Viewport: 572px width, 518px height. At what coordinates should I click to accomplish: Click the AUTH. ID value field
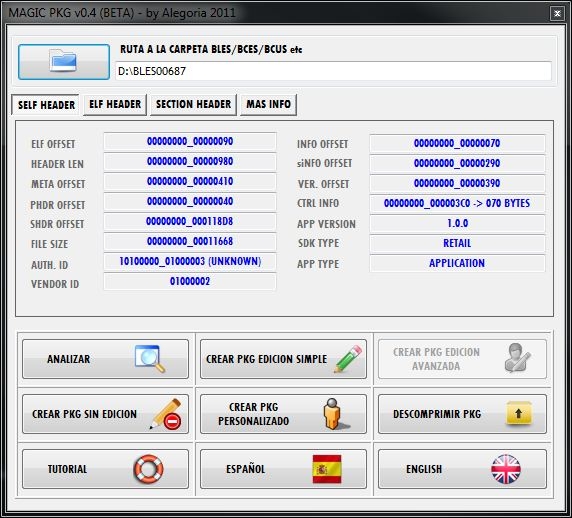coord(190,262)
